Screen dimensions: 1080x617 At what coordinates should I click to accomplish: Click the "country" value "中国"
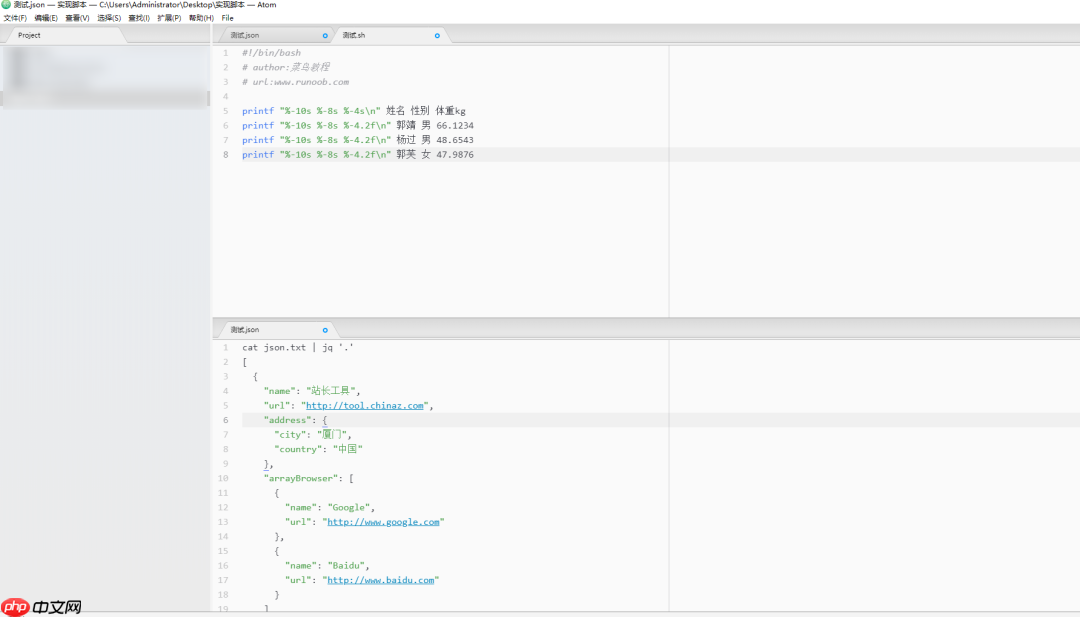(x=348, y=449)
